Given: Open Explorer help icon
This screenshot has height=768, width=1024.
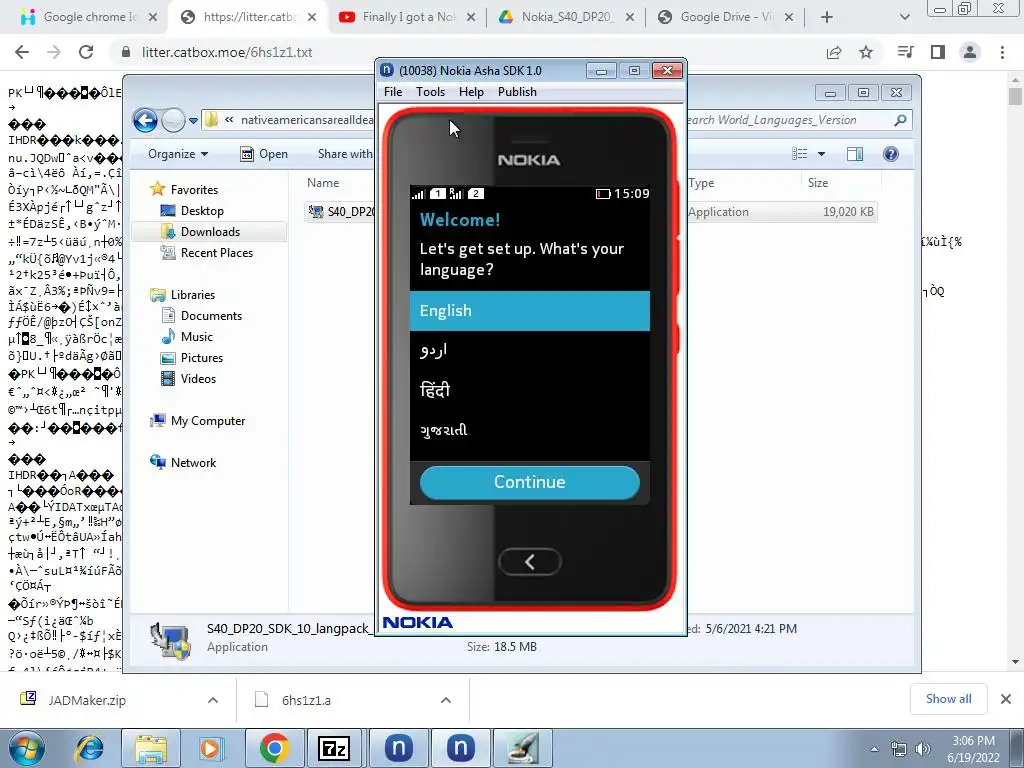Looking at the screenshot, I should (x=891, y=154).
